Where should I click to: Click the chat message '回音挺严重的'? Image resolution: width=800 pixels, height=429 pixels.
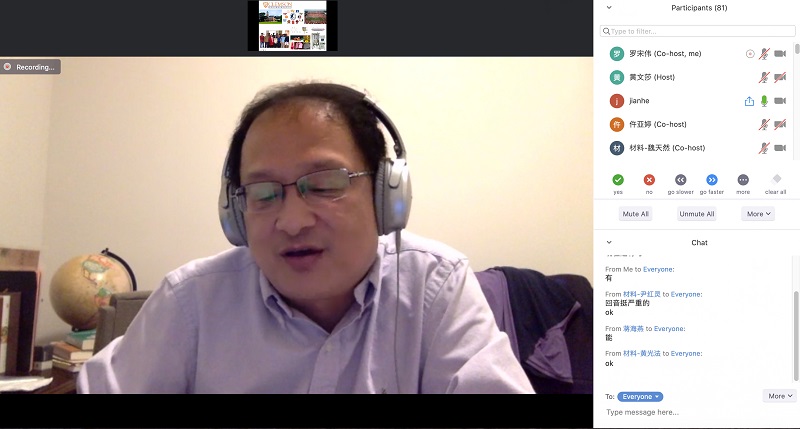coord(627,303)
